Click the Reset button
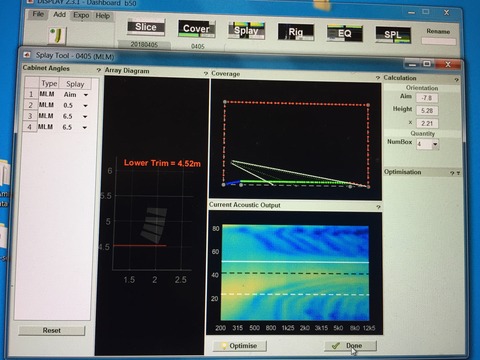Viewport: 480px width, 360px height. (x=52, y=330)
